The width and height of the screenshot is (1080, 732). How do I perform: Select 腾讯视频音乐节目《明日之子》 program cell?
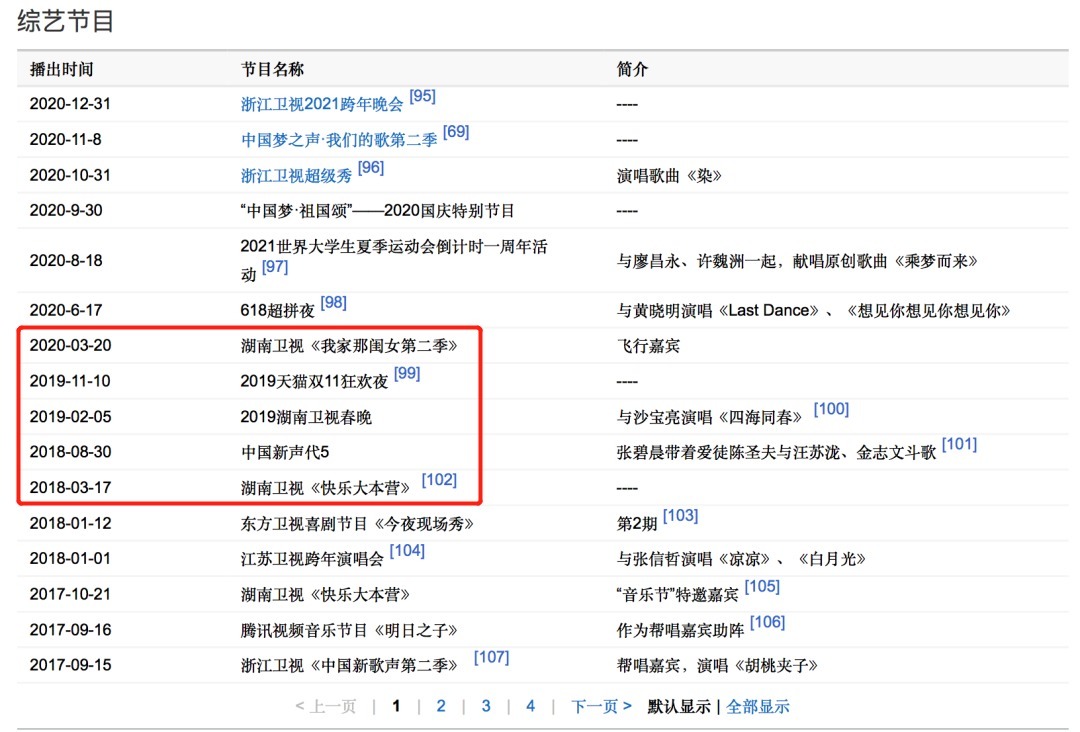coord(349,630)
